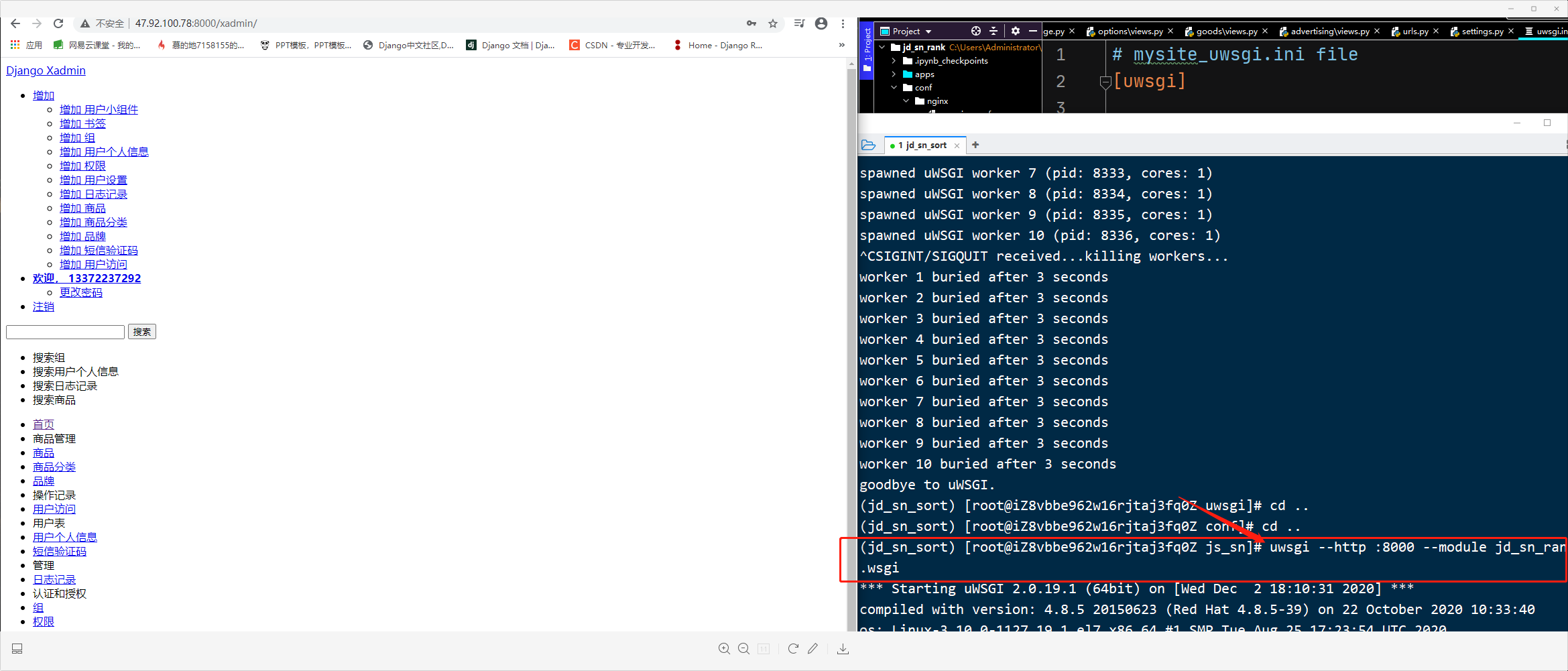Fold the [uwsgi] section in editor
This screenshot has width=1568, height=671.
click(x=1105, y=82)
